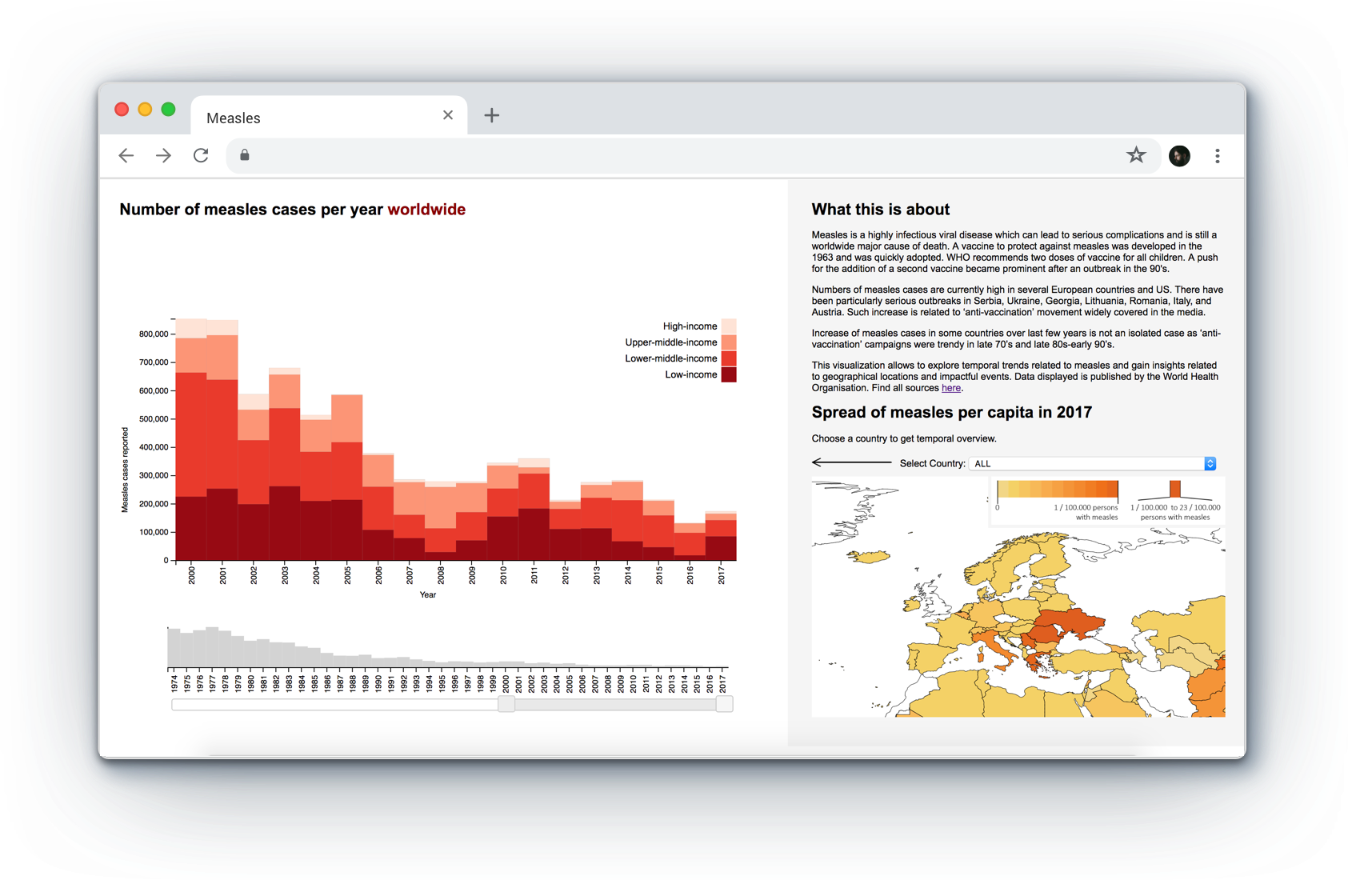Click Iceland on the map
Screen dimensions: 1364x896
pos(870,556)
